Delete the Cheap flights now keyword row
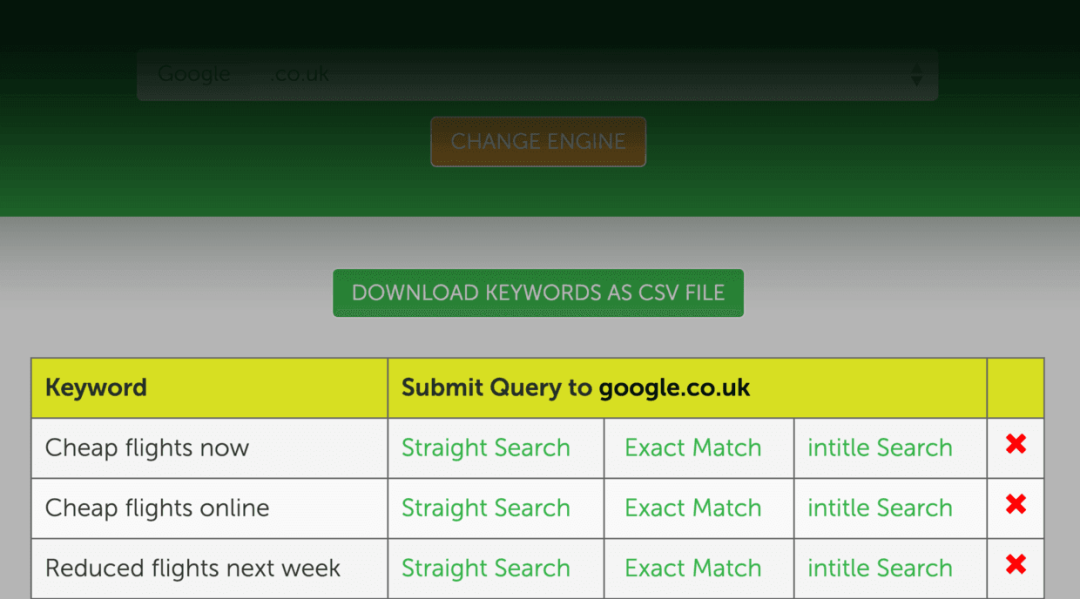Viewport: 1080px width, 599px height. 1016,444
